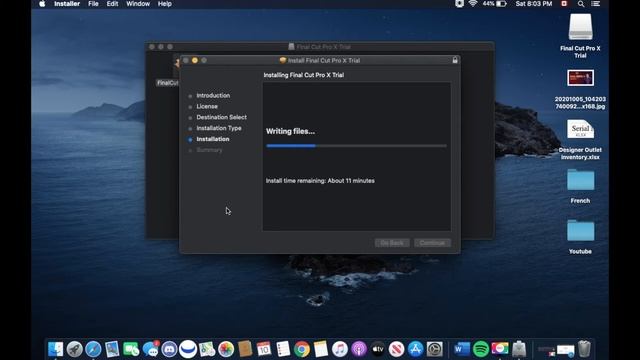Click the Writing files progress bar
This screenshot has width=640, height=360.
point(356,146)
